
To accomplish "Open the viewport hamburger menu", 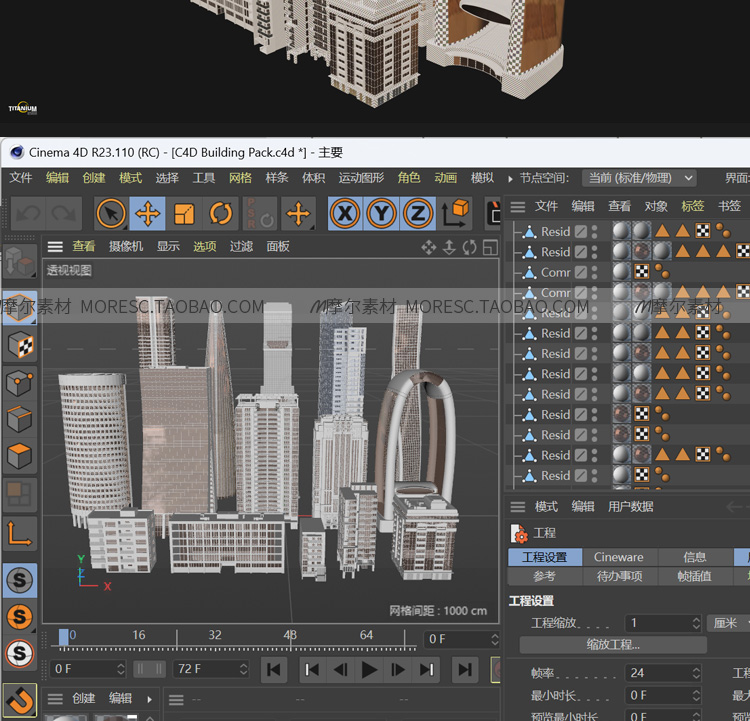I will click(x=55, y=246).
